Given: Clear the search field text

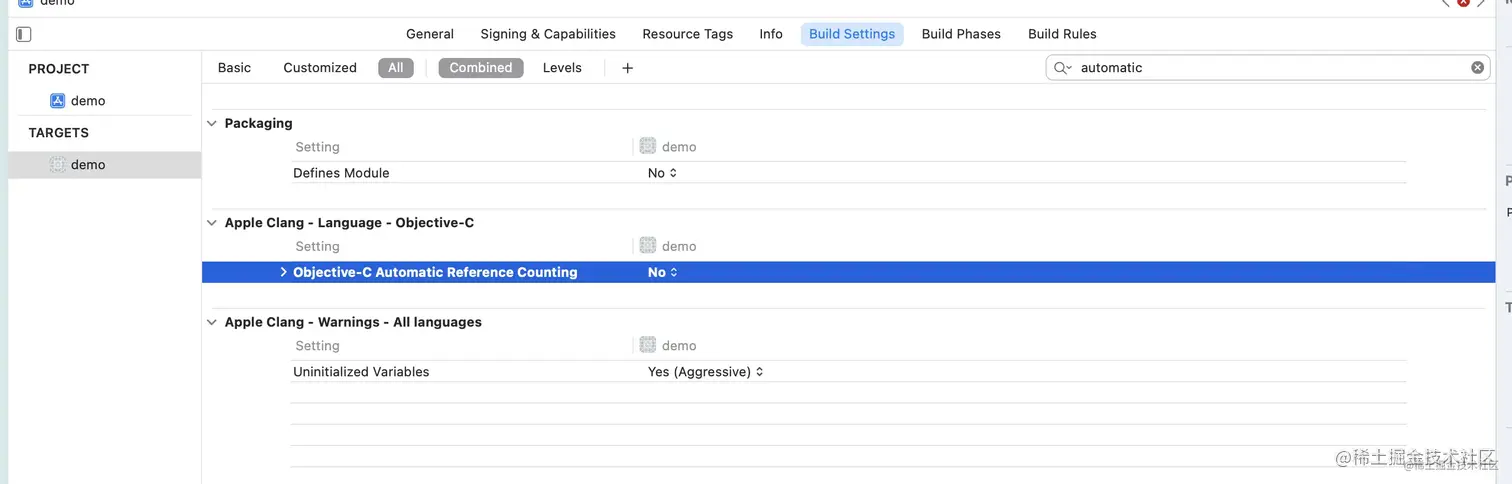Looking at the screenshot, I should tap(1477, 68).
